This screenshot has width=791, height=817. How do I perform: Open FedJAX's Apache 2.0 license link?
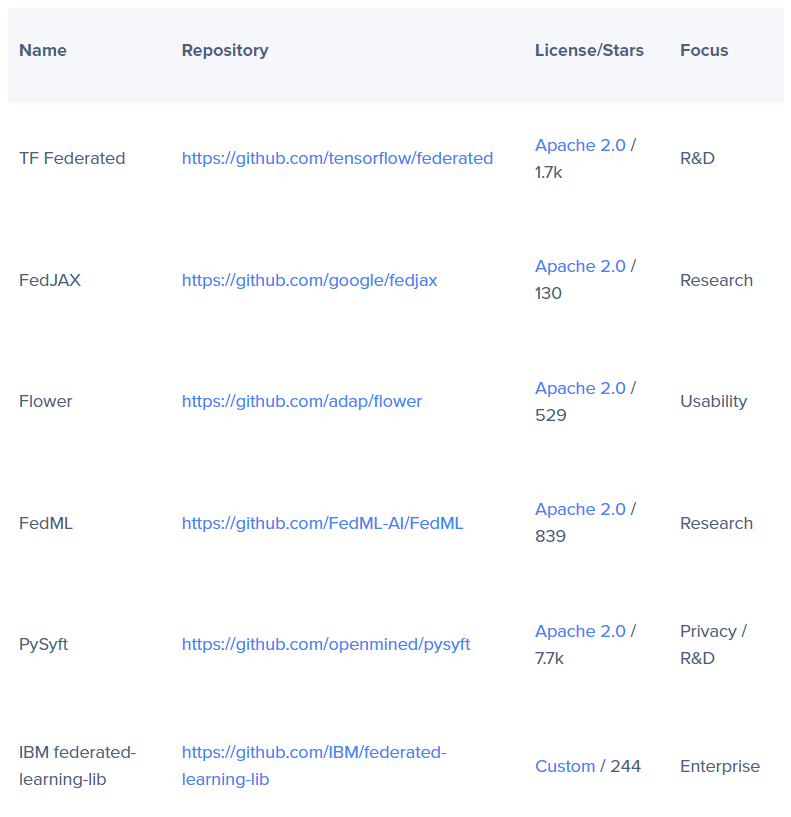coord(580,266)
